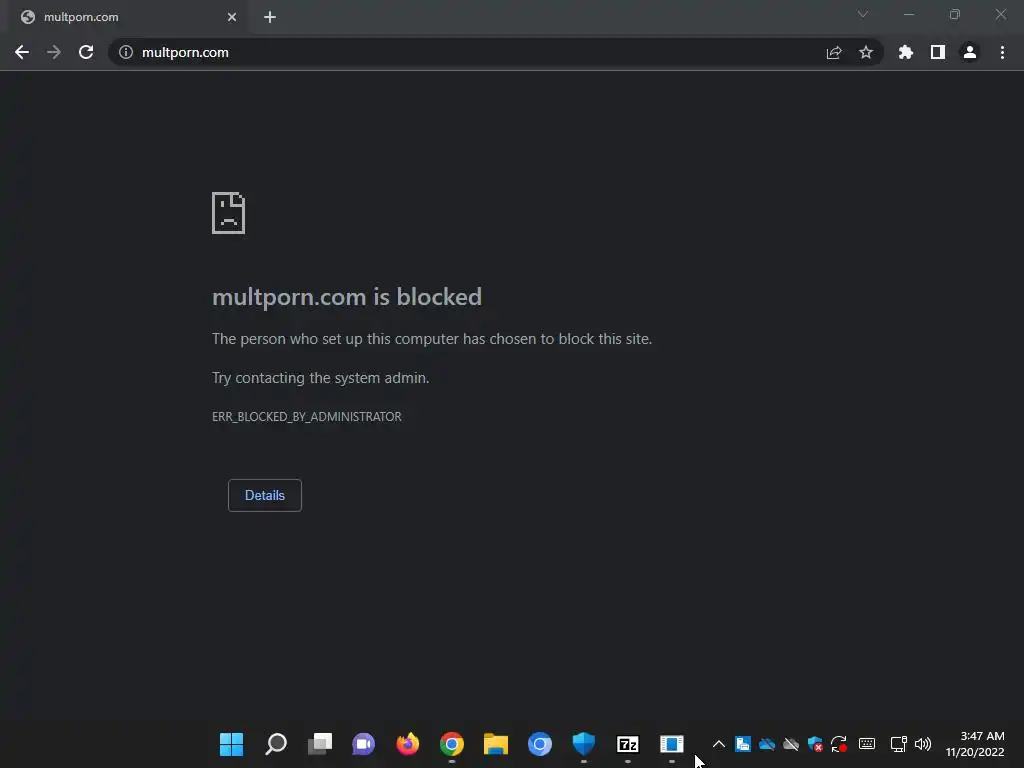
Task: Open File Explorer from taskbar
Action: (x=496, y=744)
